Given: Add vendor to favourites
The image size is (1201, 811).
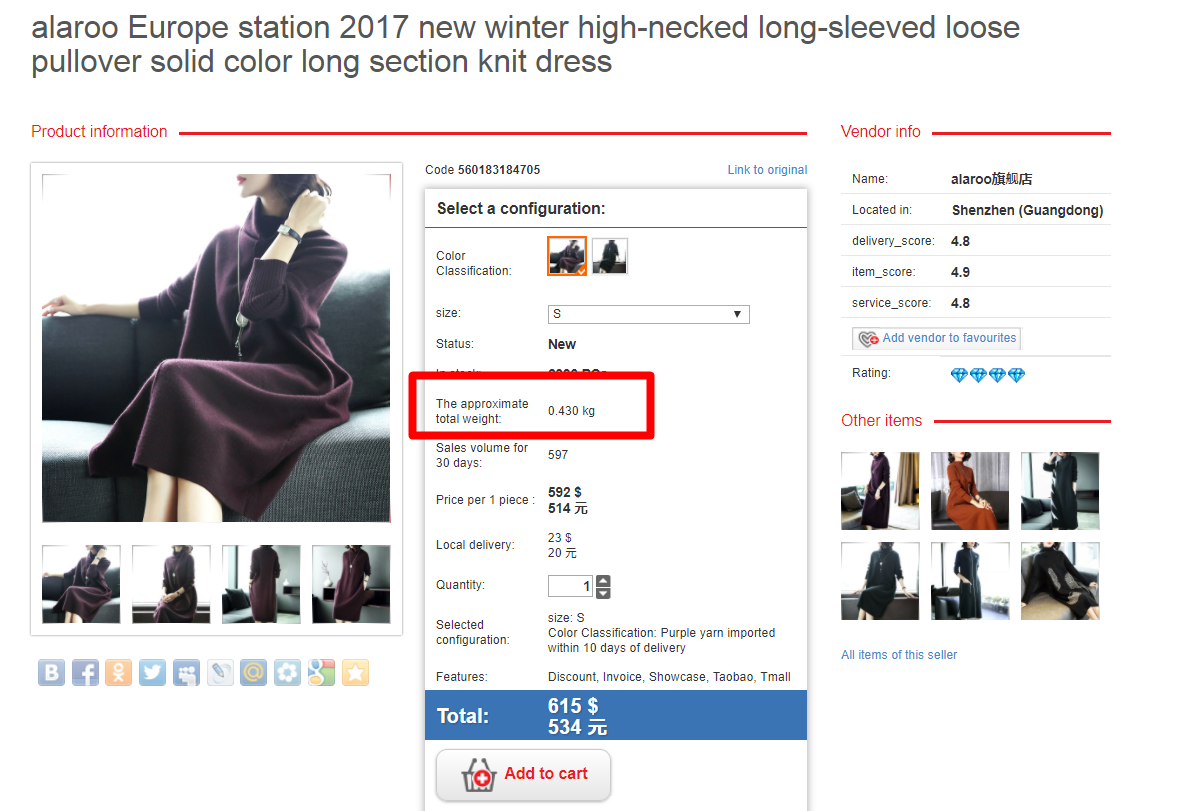Looking at the screenshot, I should click(x=936, y=338).
